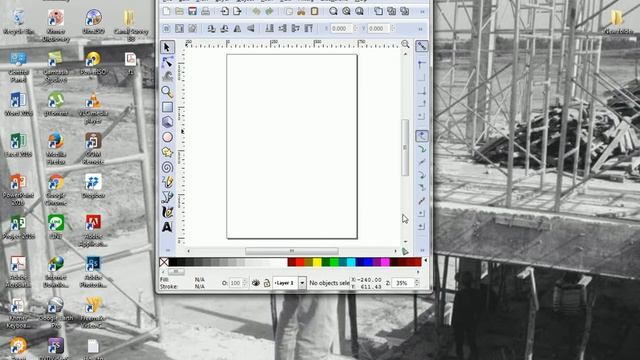Viewport: 640px width, 360px height.
Task: Click Select all in all layers icon
Action: [179, 29]
